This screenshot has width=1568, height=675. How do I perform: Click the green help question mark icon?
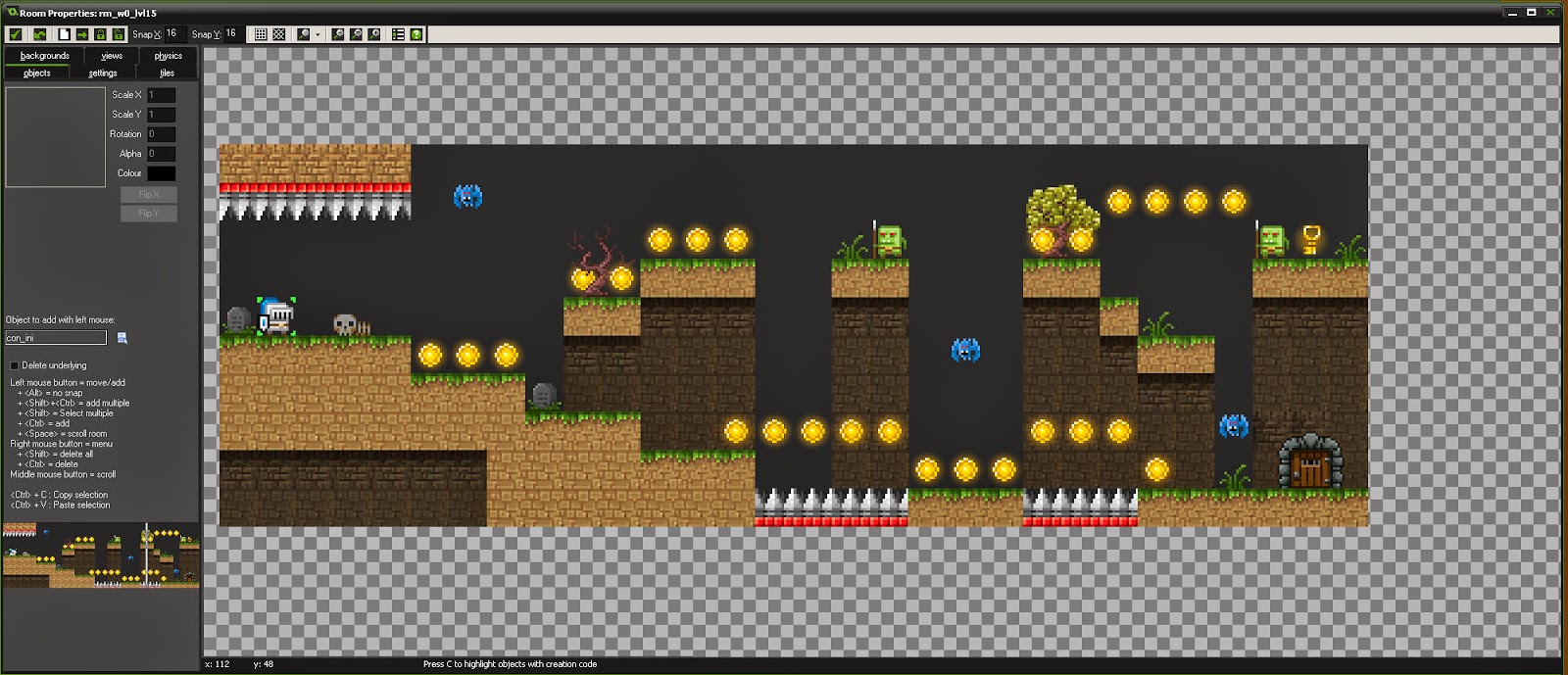(416, 34)
